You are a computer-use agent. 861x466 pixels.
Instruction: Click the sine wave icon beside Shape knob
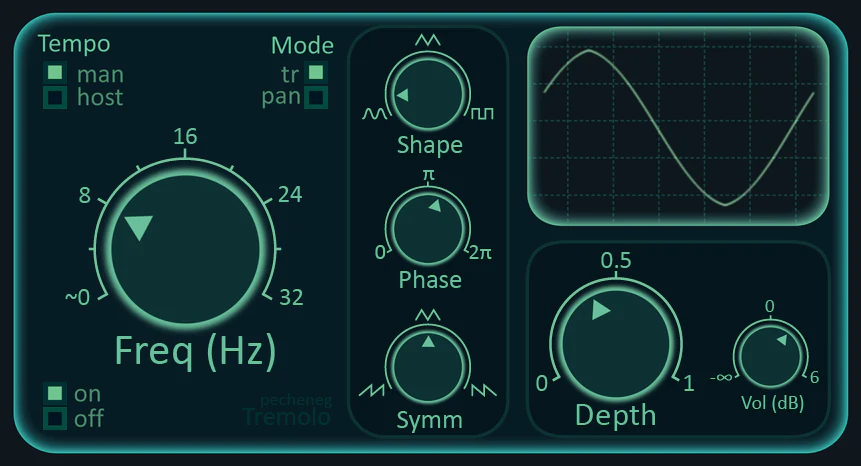click(x=374, y=115)
